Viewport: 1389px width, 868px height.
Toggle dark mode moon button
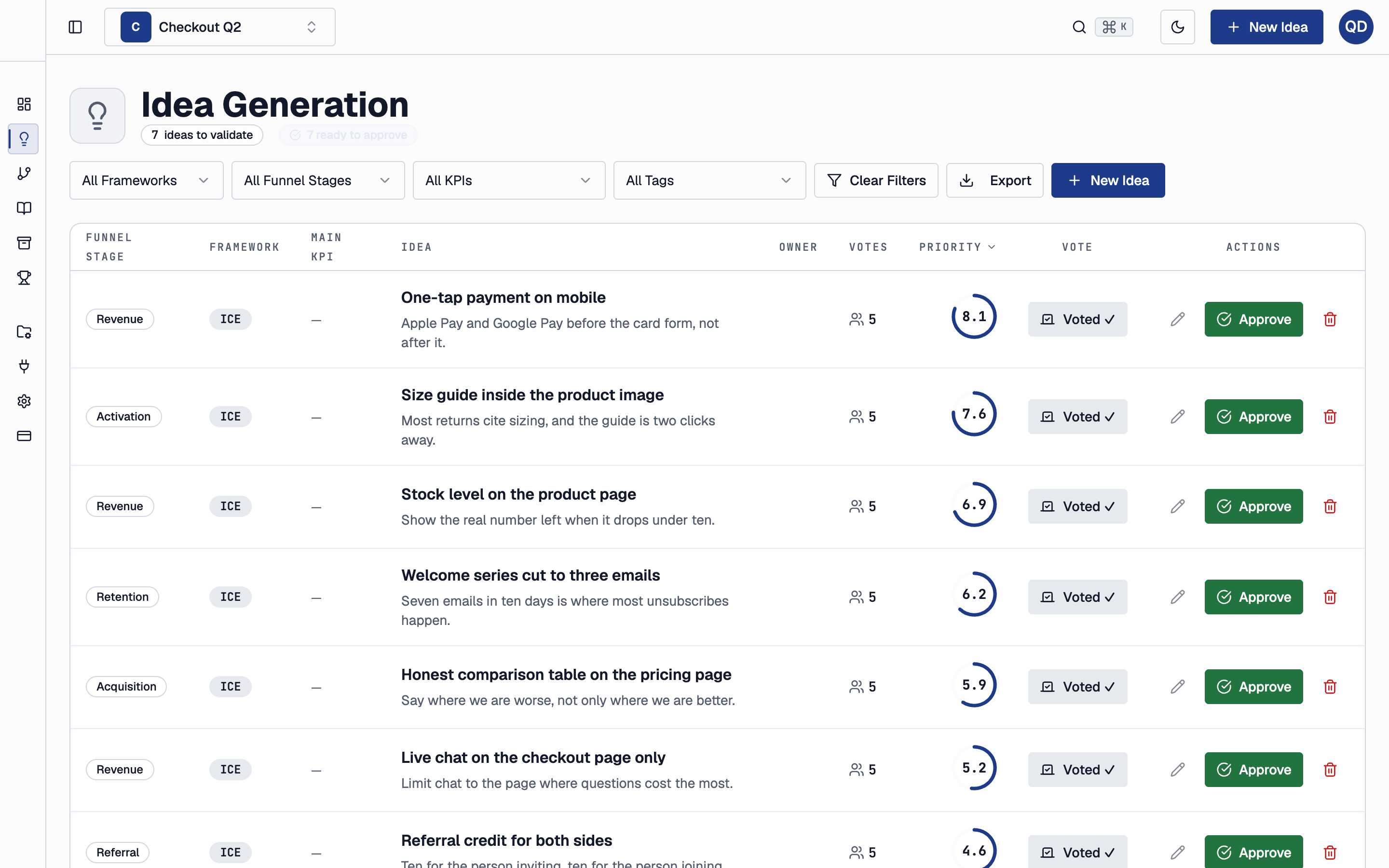pyautogui.click(x=1177, y=27)
